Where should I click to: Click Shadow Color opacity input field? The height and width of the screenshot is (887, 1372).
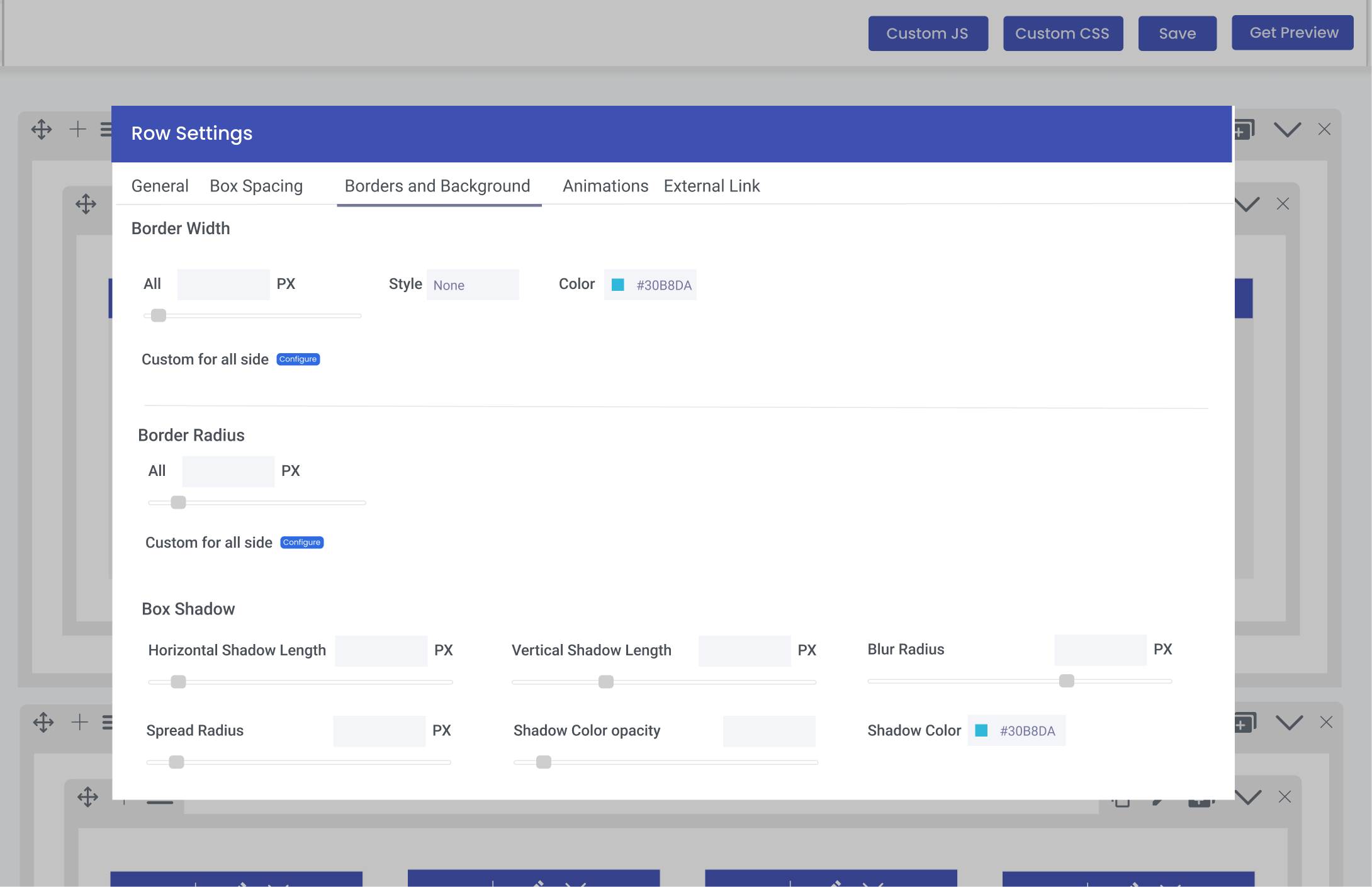[769, 732]
